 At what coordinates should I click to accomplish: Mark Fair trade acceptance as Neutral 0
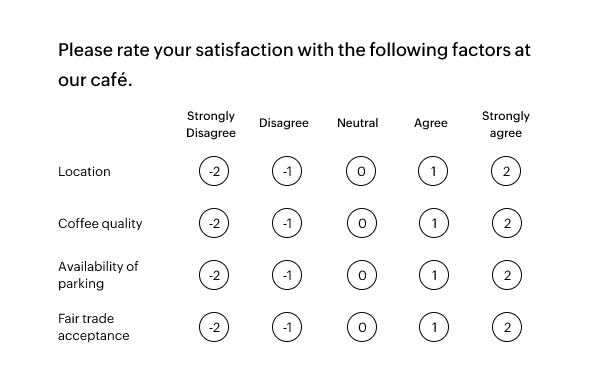tap(362, 327)
